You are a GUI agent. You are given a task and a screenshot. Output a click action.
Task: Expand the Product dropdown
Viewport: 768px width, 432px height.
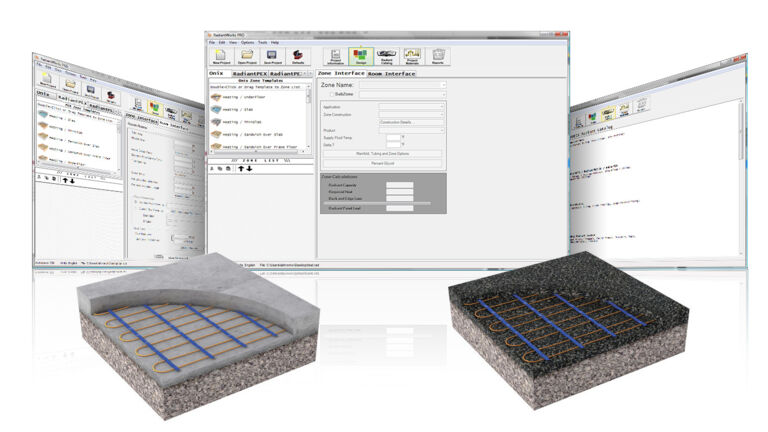[x=443, y=130]
